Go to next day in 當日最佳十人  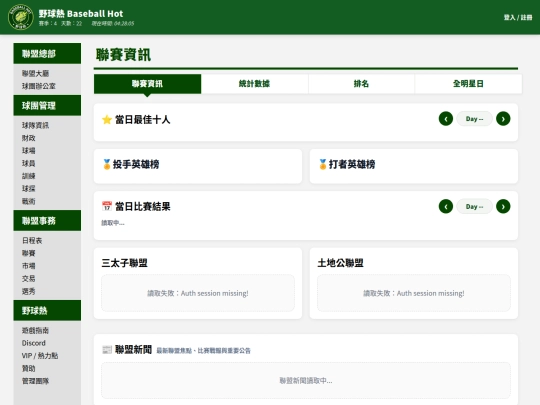click(503, 119)
